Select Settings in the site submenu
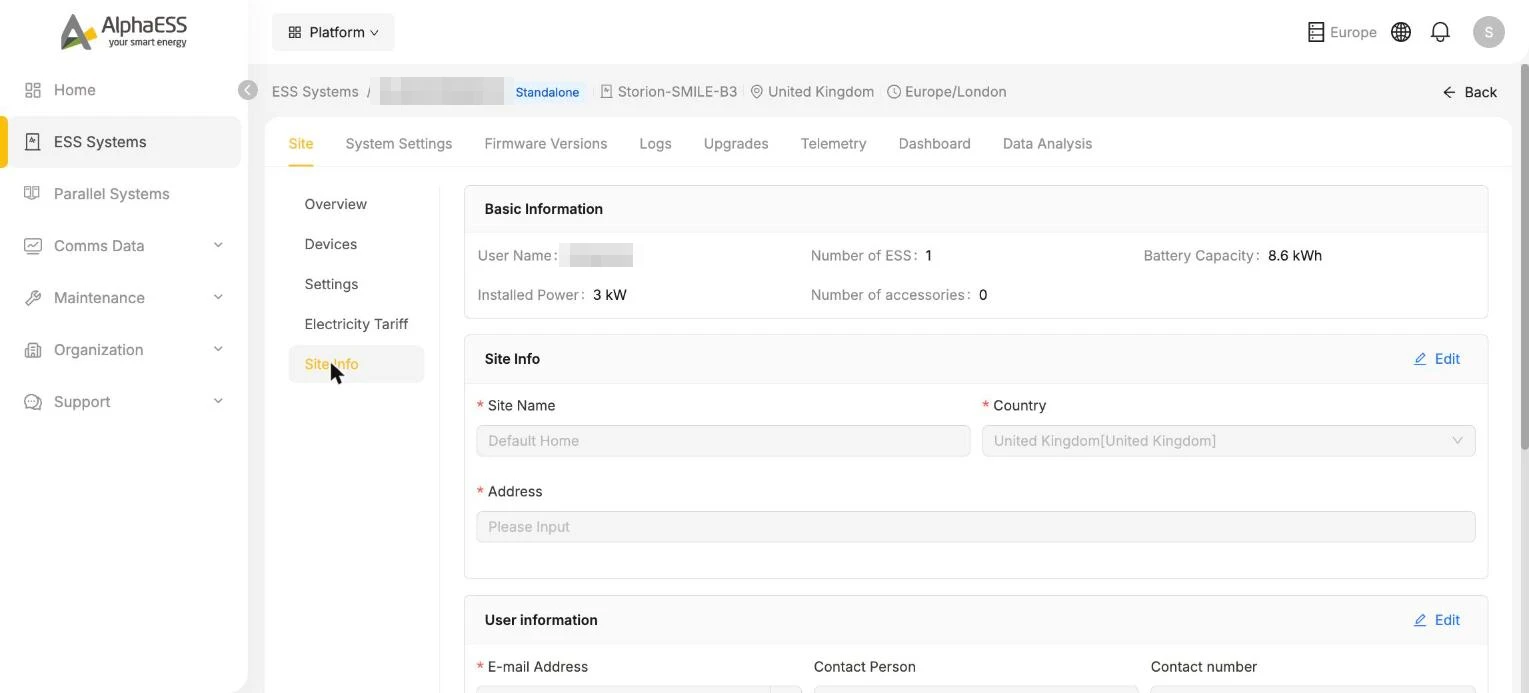This screenshot has height=693, width=1529. [356, 284]
